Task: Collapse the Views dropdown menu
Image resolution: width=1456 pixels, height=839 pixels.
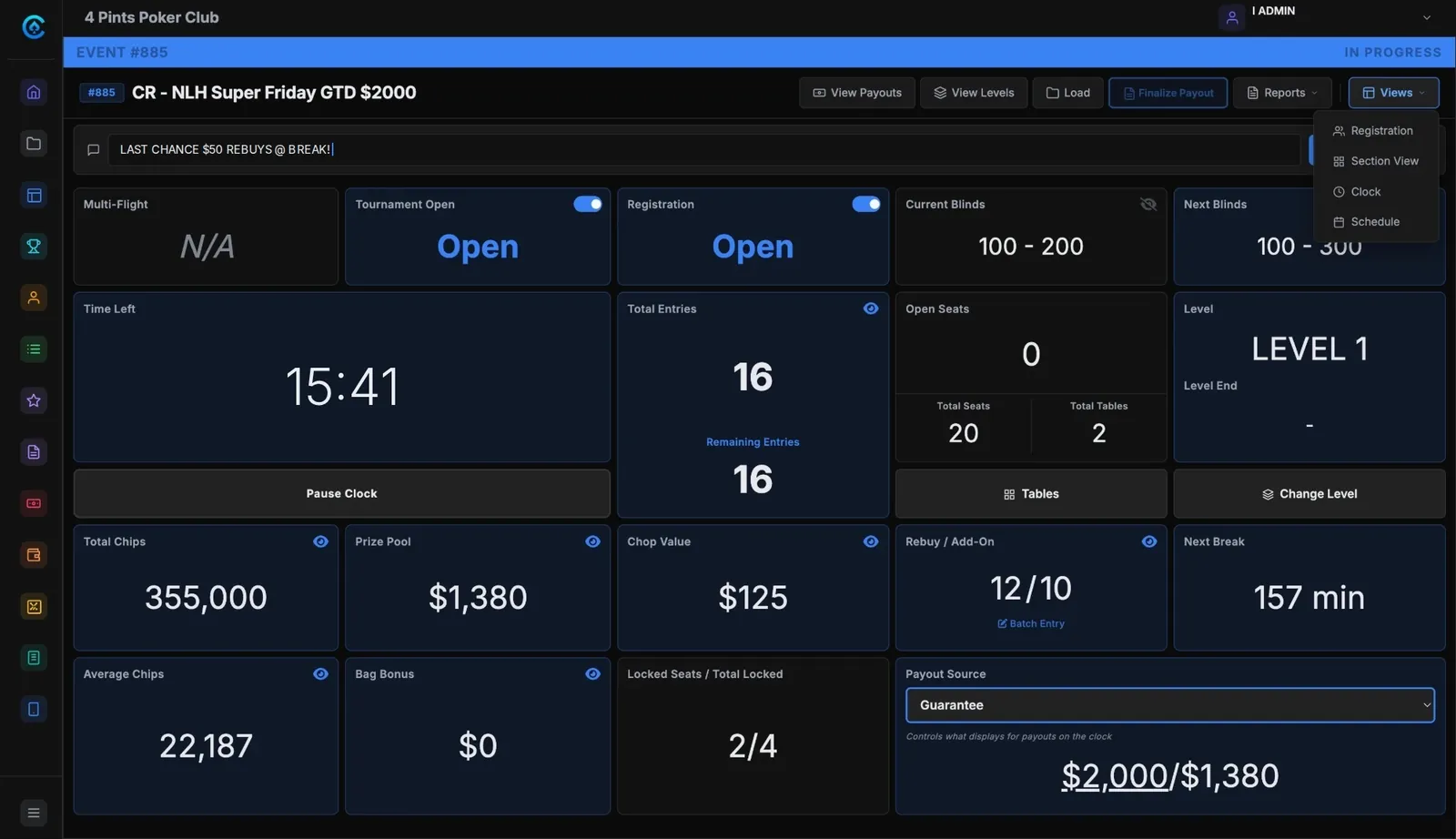Action: (1393, 93)
